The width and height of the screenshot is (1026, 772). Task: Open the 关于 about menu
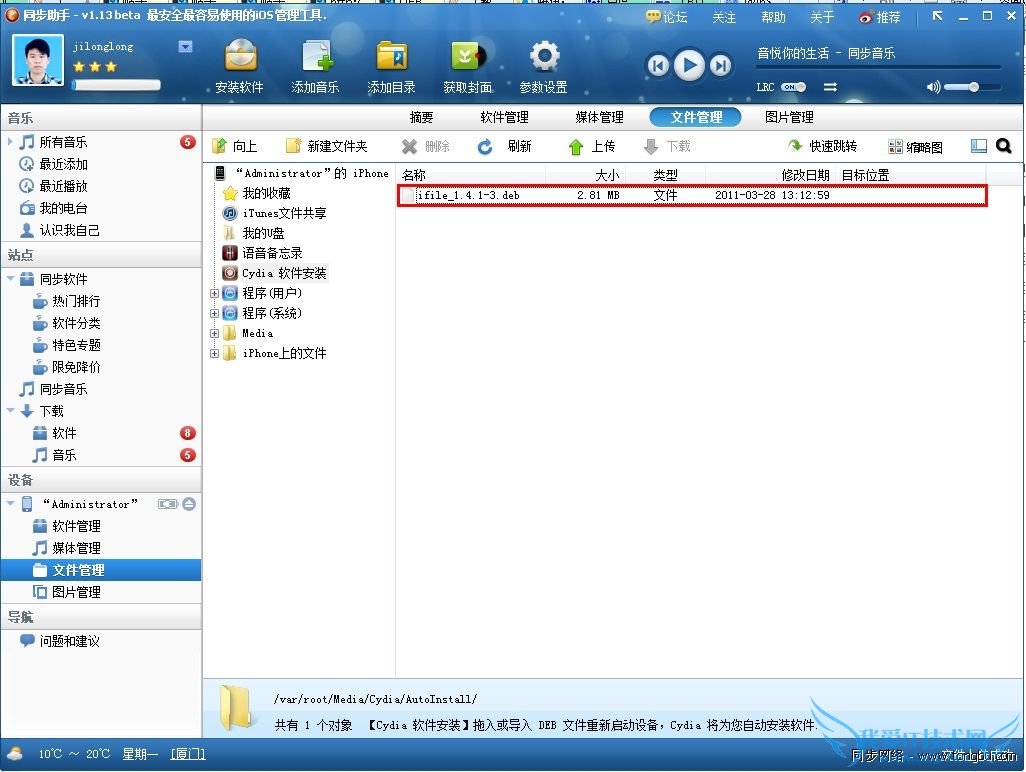point(822,17)
